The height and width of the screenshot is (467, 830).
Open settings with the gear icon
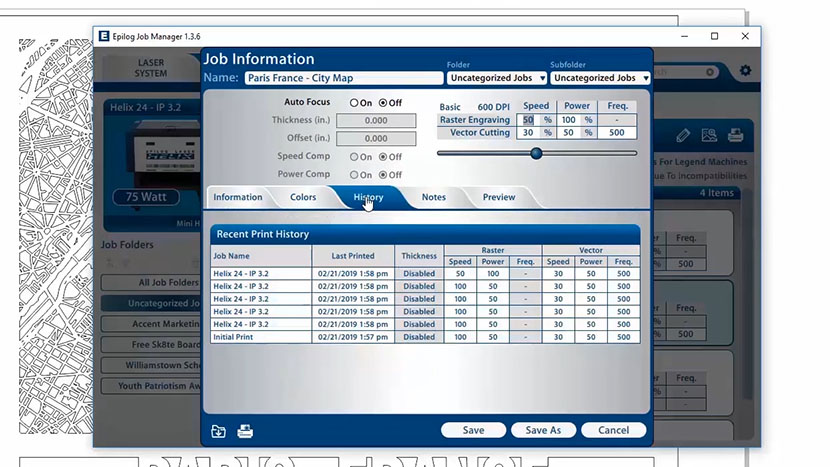745,71
